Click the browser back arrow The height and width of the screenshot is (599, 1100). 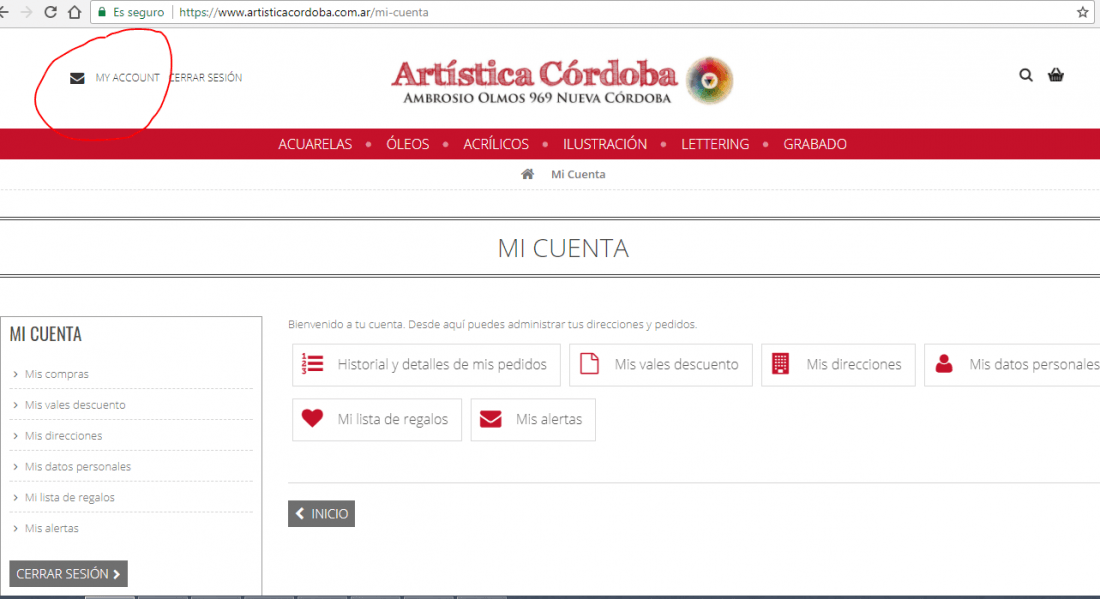coord(4,12)
